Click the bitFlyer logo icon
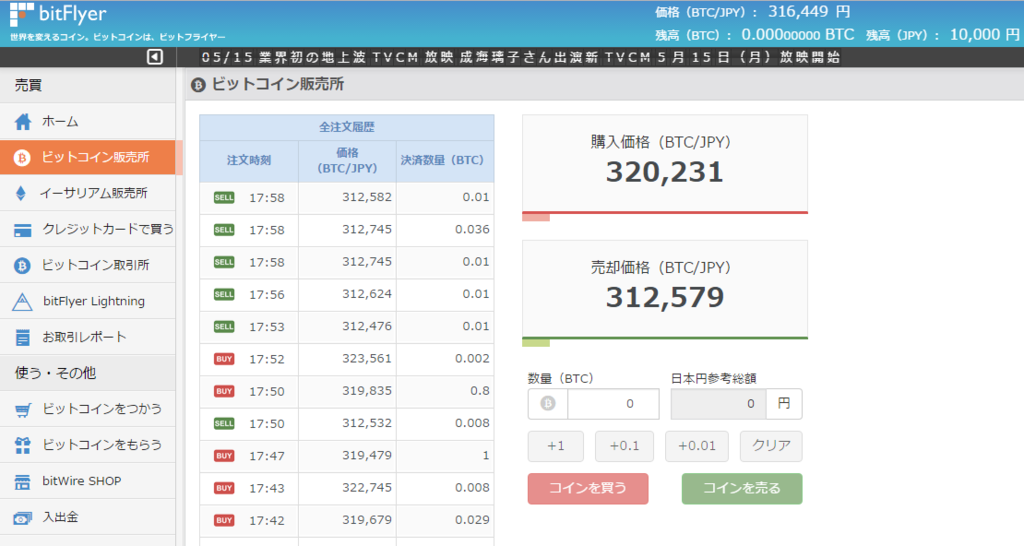The image size is (1024, 546). (21, 14)
